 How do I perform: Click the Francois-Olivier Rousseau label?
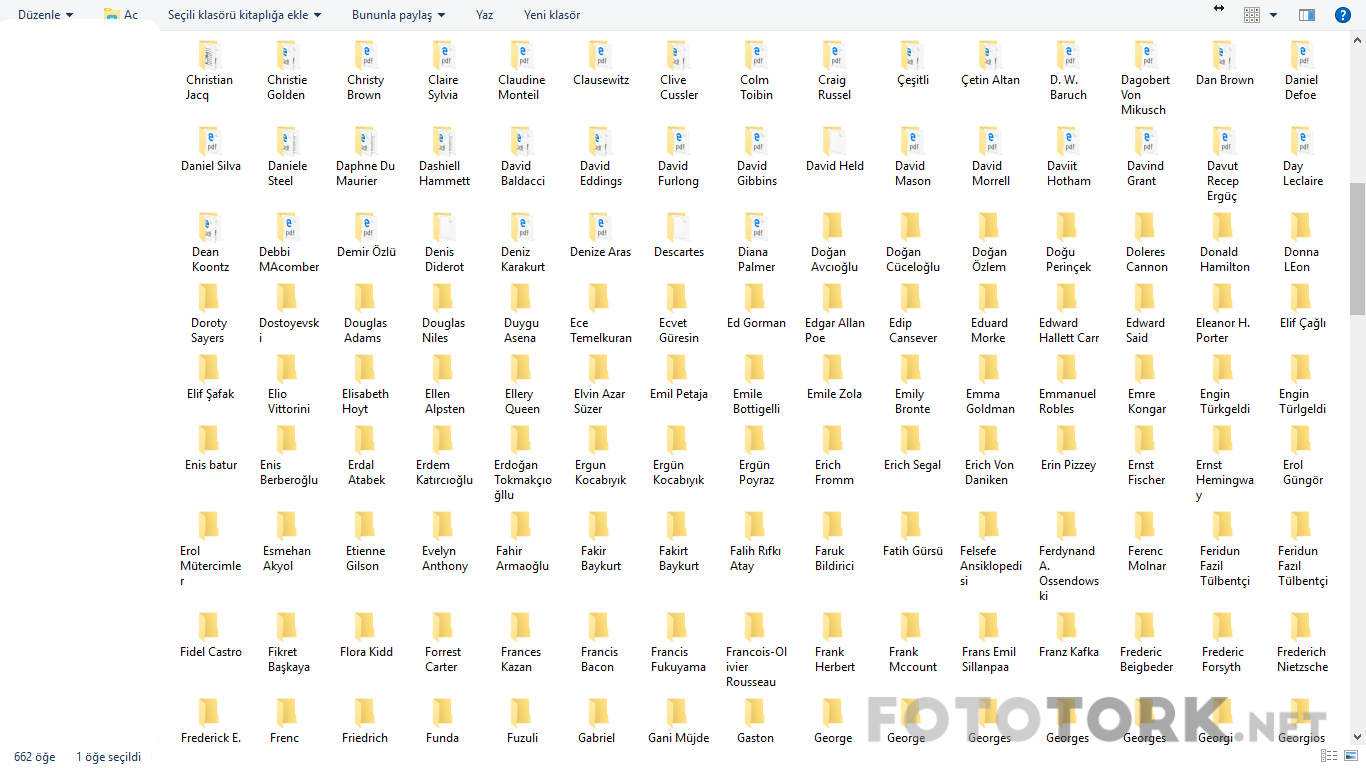click(x=755, y=667)
